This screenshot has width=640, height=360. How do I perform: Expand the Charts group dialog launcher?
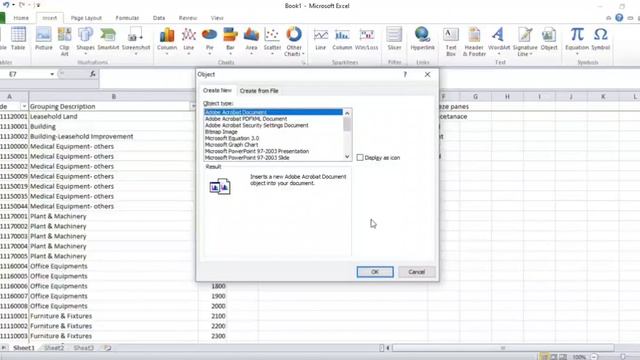(x=303, y=62)
